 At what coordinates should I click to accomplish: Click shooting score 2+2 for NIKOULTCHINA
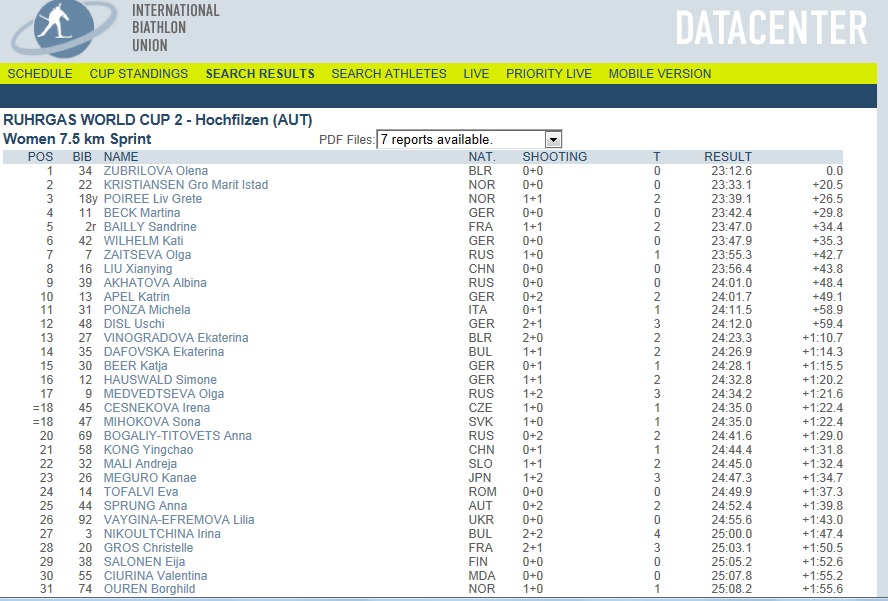click(x=532, y=534)
